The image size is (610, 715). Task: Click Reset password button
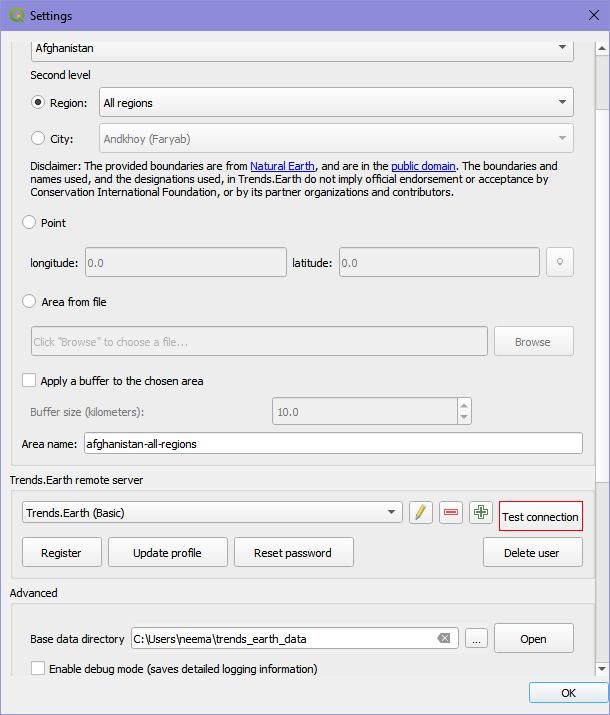293,552
